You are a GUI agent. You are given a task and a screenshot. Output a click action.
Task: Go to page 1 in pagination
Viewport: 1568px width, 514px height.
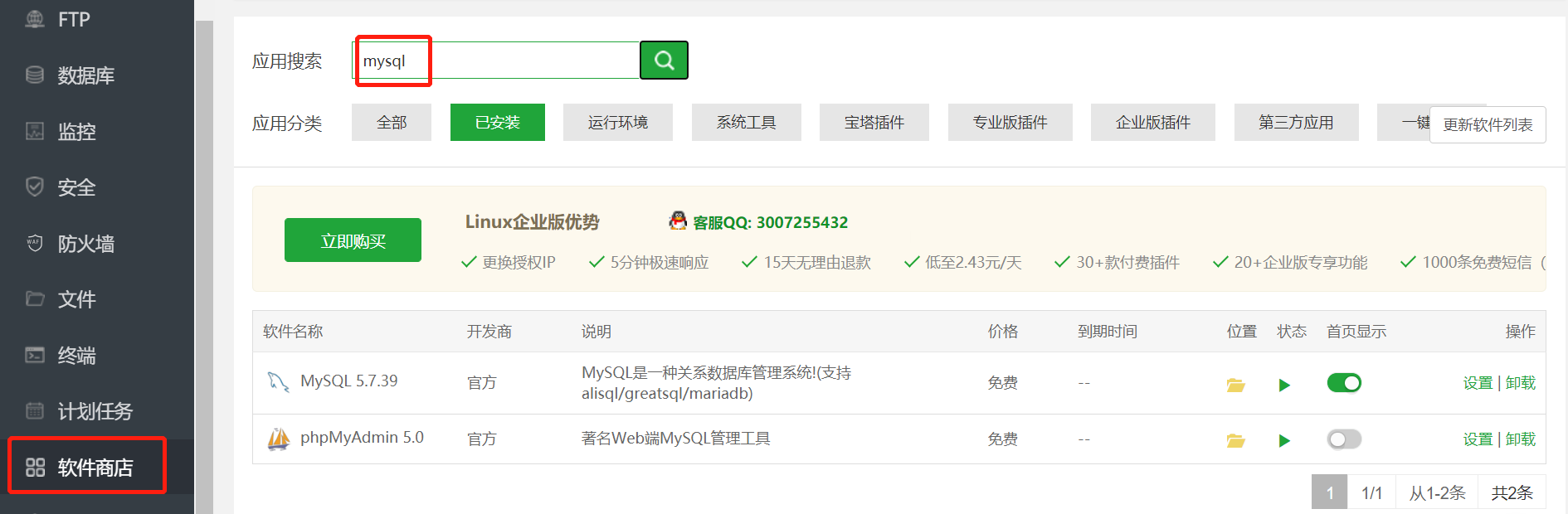[1329, 492]
